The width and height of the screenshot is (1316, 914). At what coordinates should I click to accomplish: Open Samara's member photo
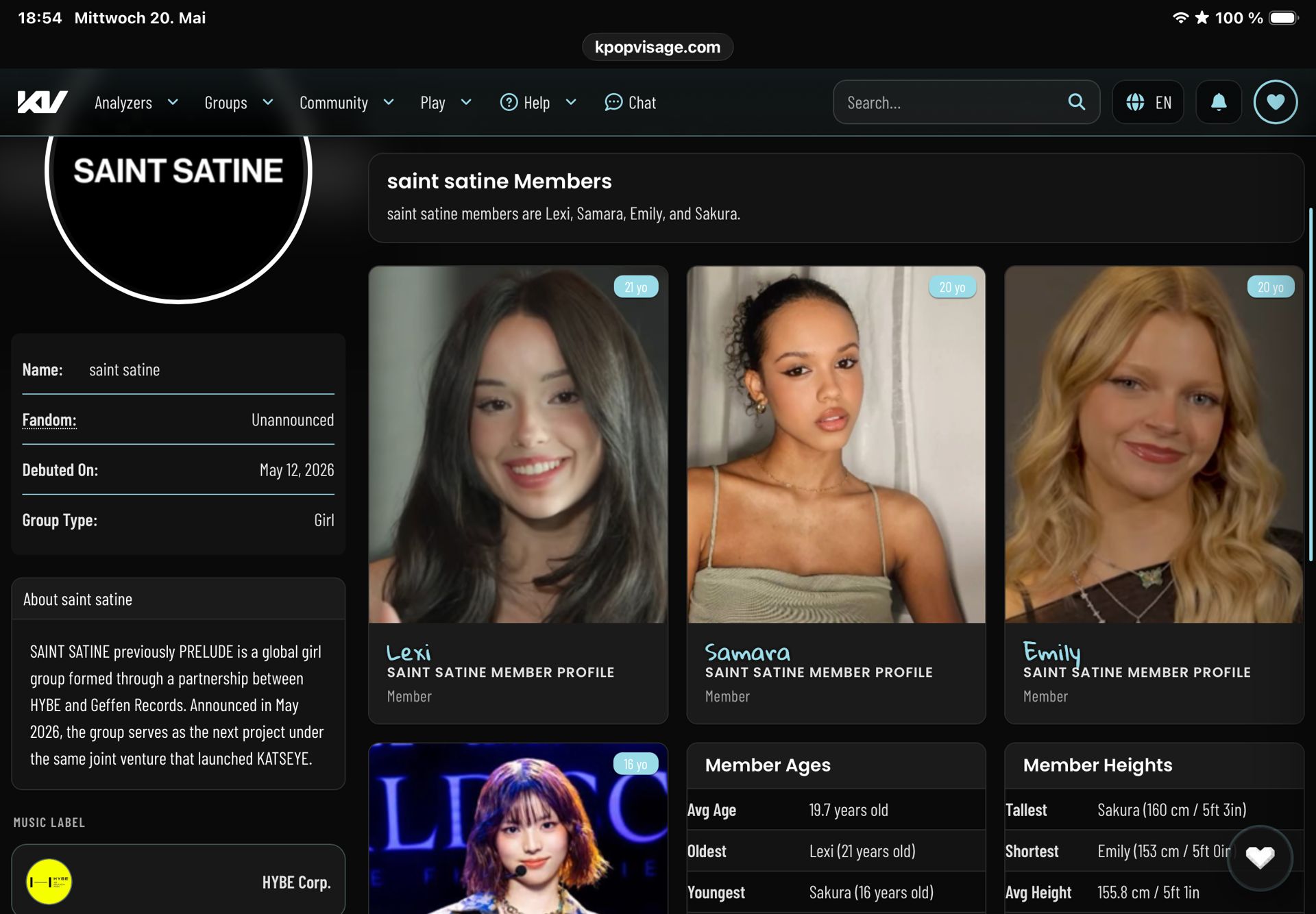[836, 445]
